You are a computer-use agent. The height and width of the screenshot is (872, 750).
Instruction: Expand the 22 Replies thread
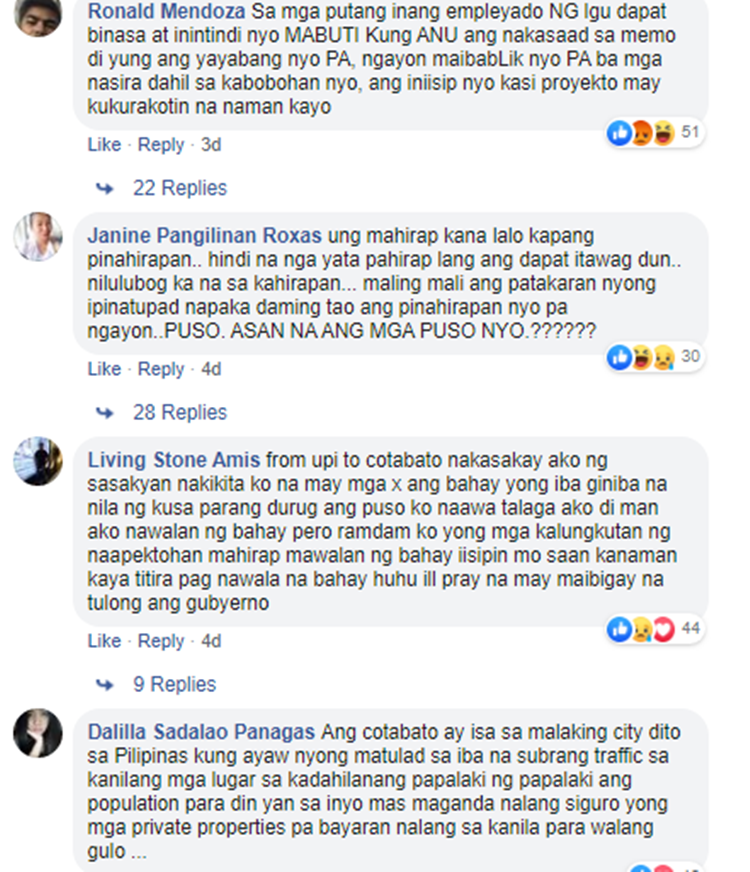[x=180, y=188]
